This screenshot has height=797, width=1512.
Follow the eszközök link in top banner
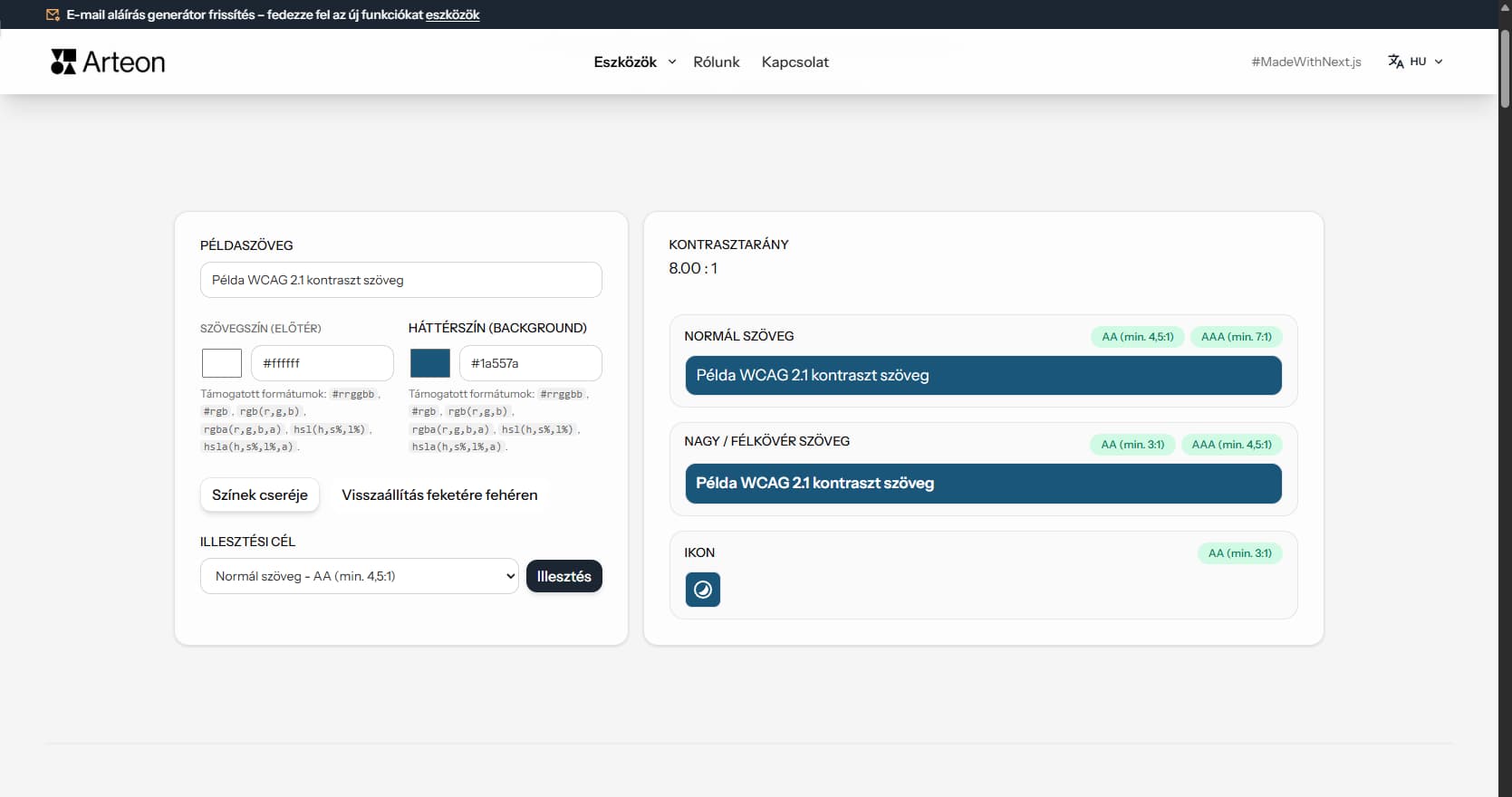452,14
